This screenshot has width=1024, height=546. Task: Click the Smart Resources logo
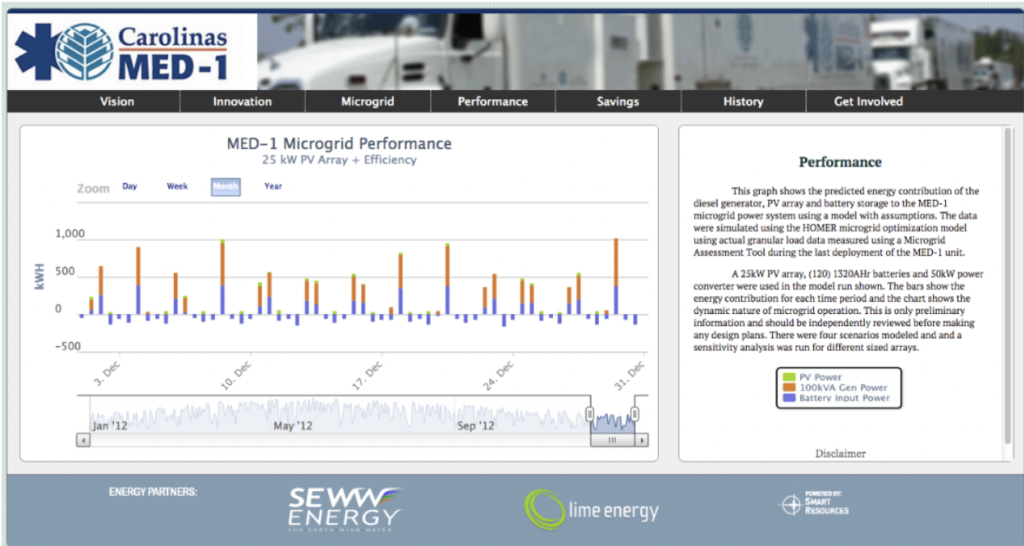pos(814,503)
